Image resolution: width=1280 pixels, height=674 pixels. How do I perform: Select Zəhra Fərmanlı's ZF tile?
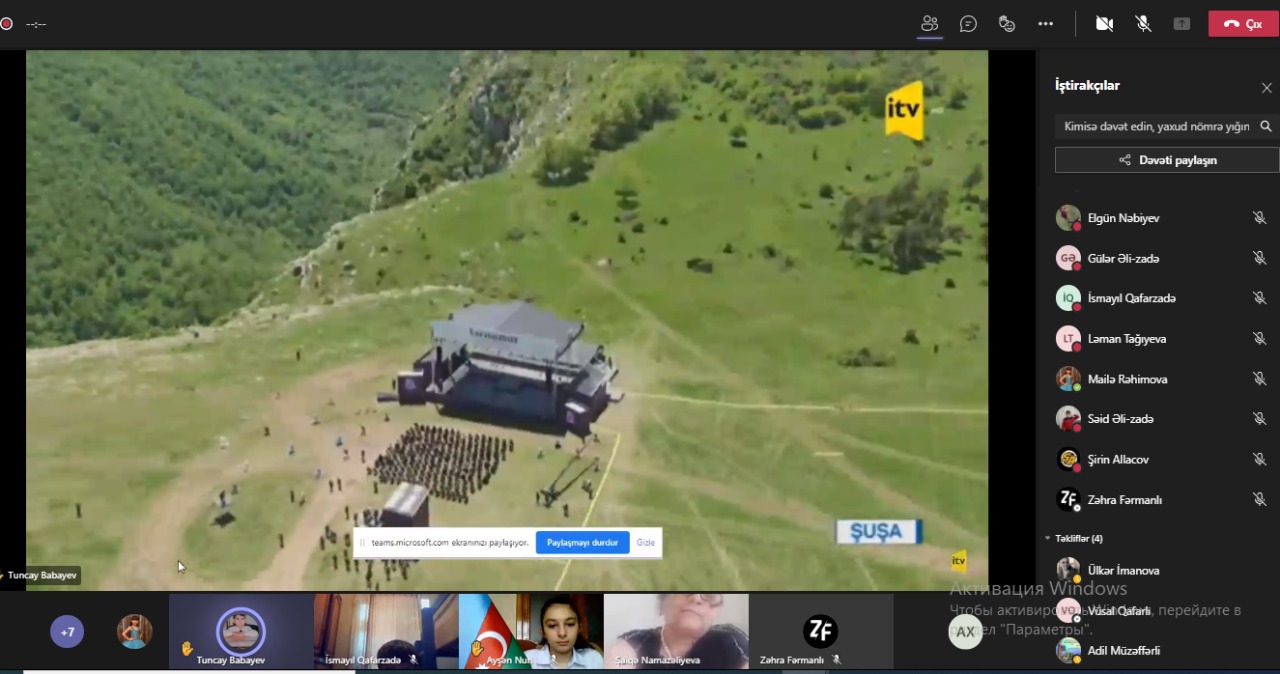coord(821,631)
